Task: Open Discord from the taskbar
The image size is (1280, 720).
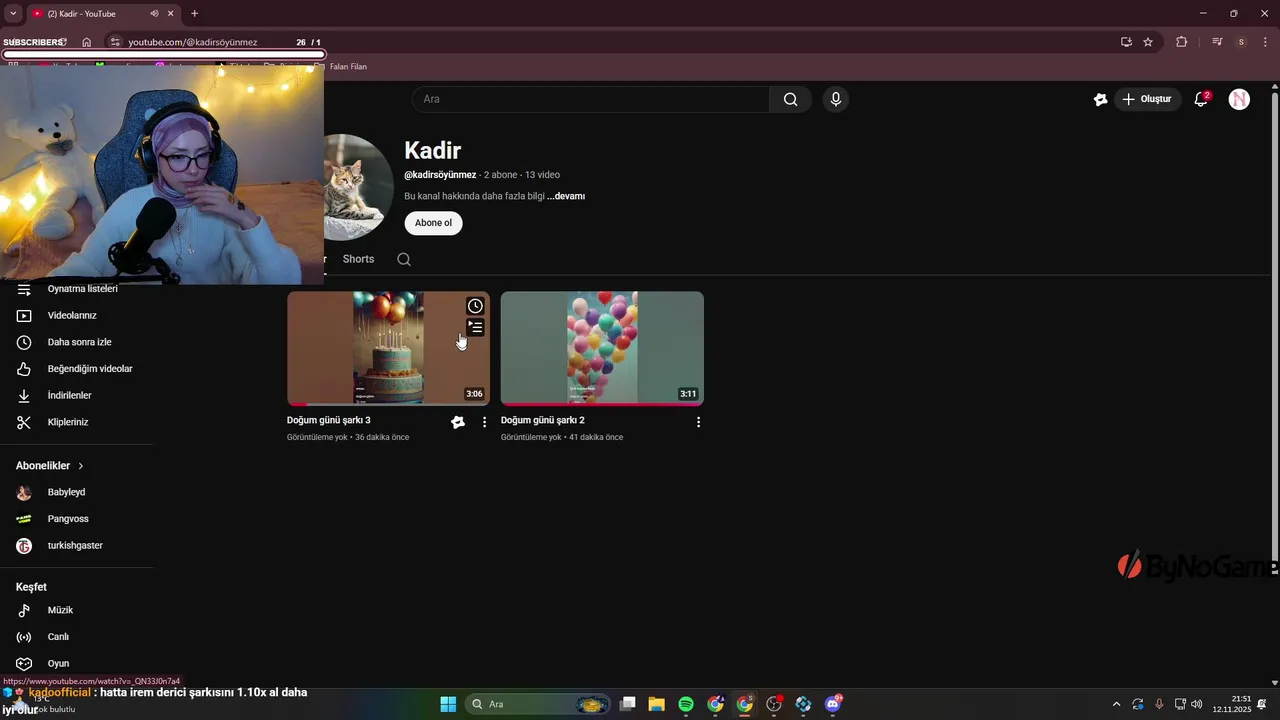Action: coord(833,704)
